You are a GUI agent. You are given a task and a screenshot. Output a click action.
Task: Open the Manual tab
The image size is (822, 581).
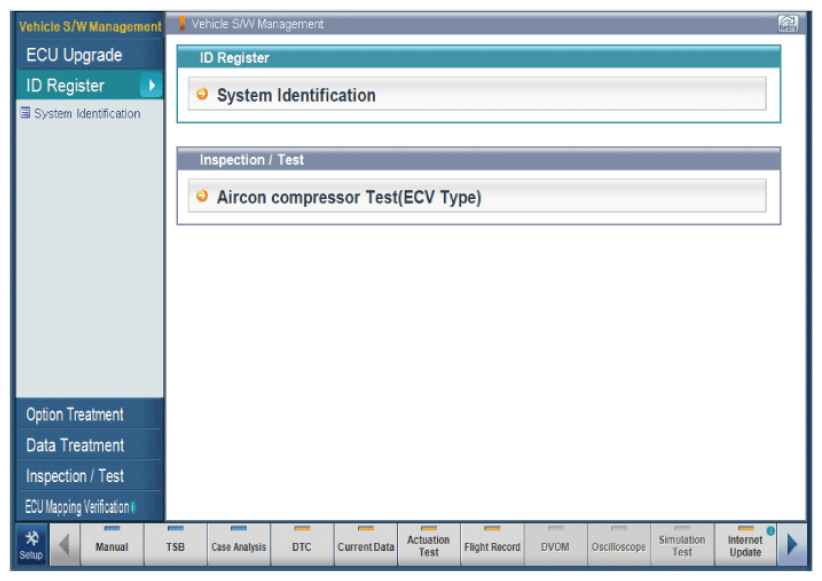[x=112, y=545]
